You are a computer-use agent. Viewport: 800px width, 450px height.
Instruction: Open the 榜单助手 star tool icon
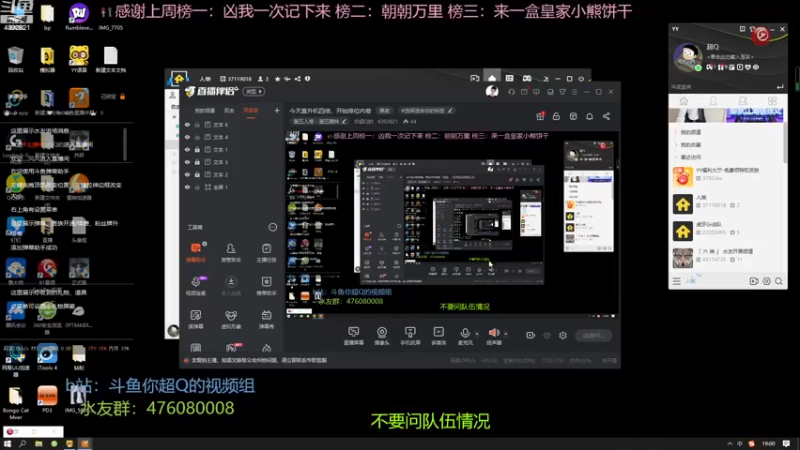pyautogui.click(x=266, y=285)
